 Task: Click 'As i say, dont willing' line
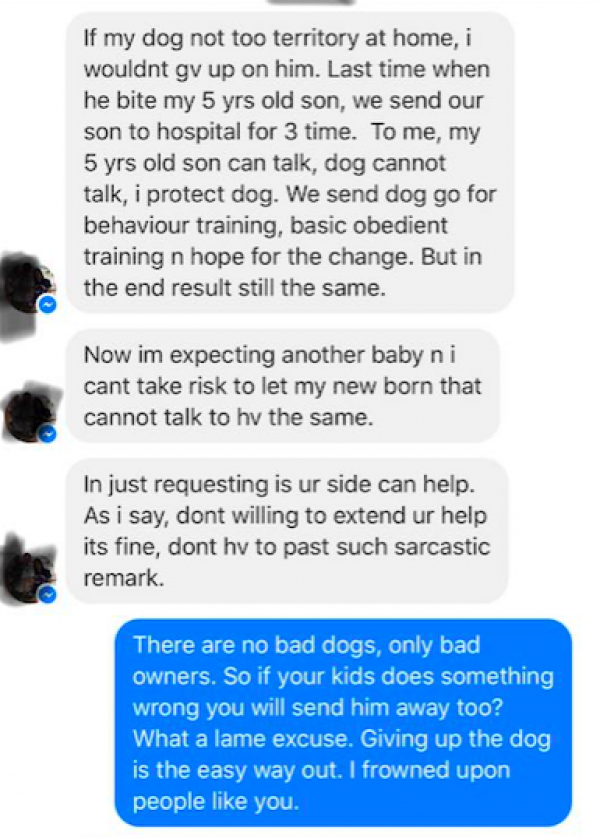point(285,516)
